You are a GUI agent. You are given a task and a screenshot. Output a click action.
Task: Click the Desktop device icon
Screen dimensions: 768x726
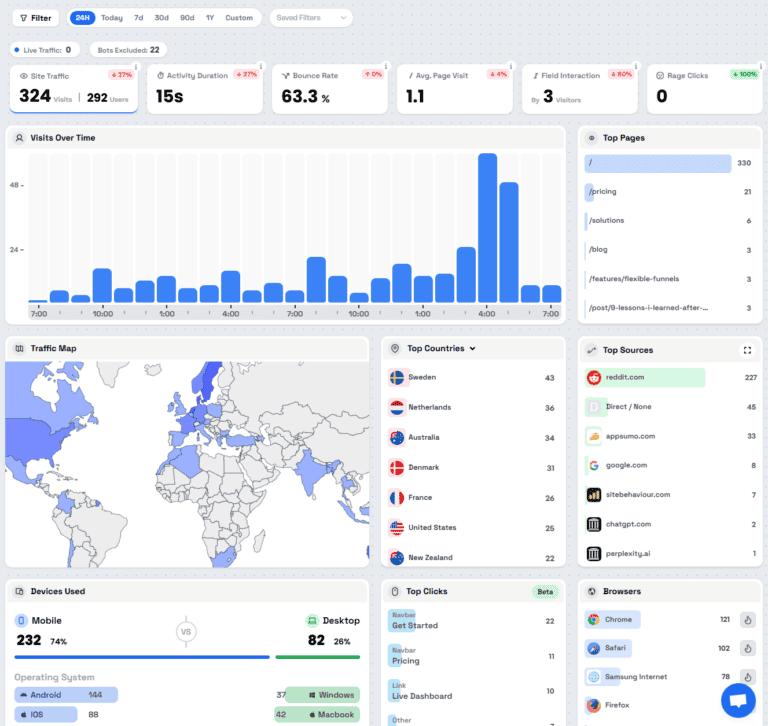[312, 621]
